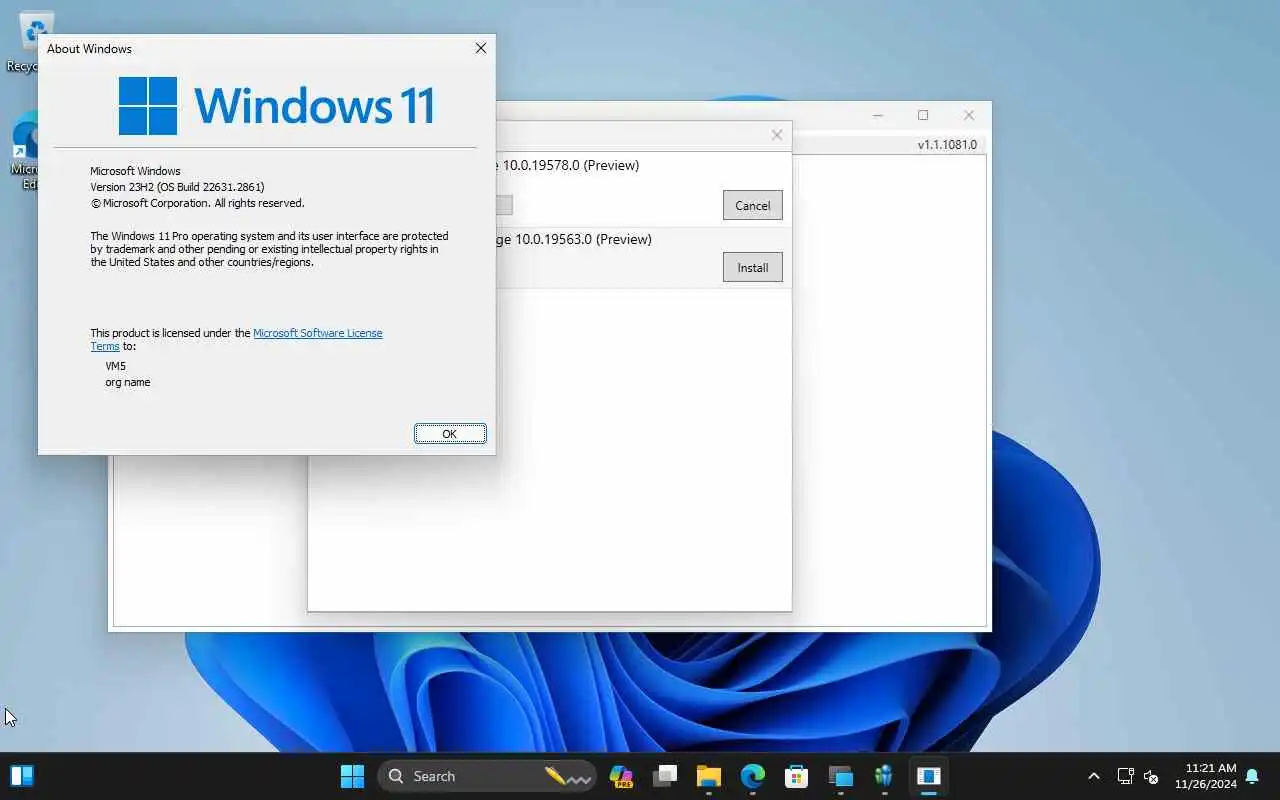This screenshot has height=800, width=1280.
Task: Click the taskbar Search box
Action: click(486, 776)
